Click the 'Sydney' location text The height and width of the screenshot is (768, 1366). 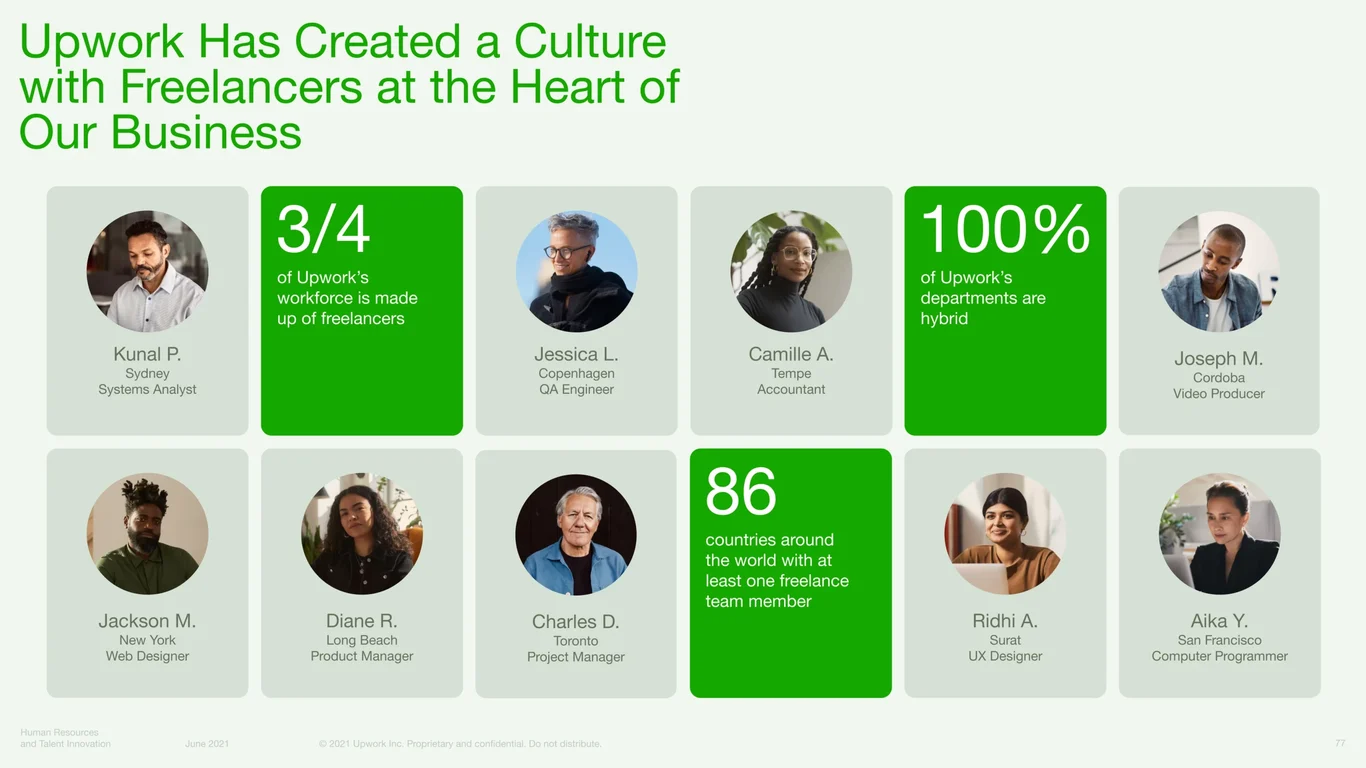[x=147, y=374]
